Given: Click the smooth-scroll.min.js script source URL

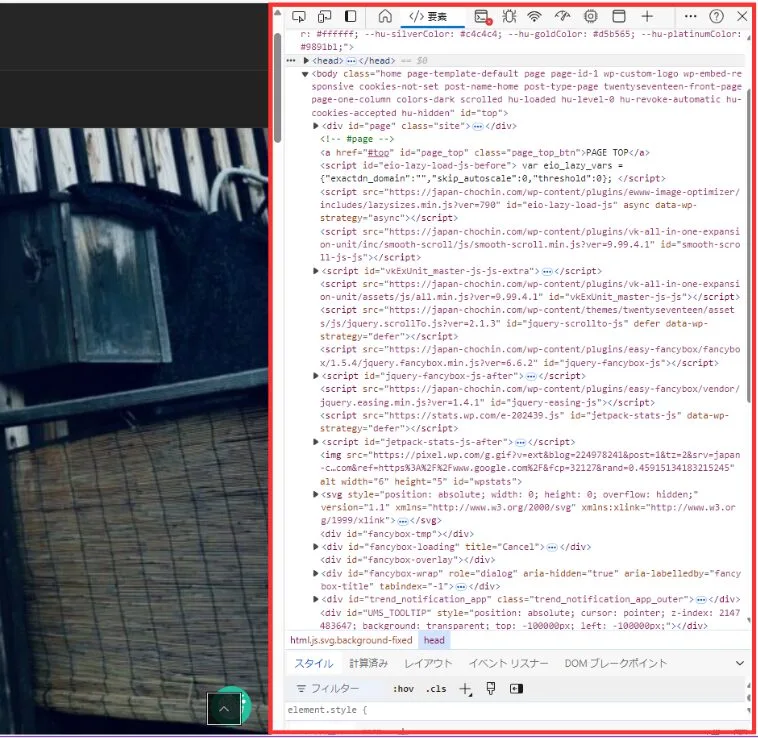Looking at the screenshot, I should tap(529, 238).
